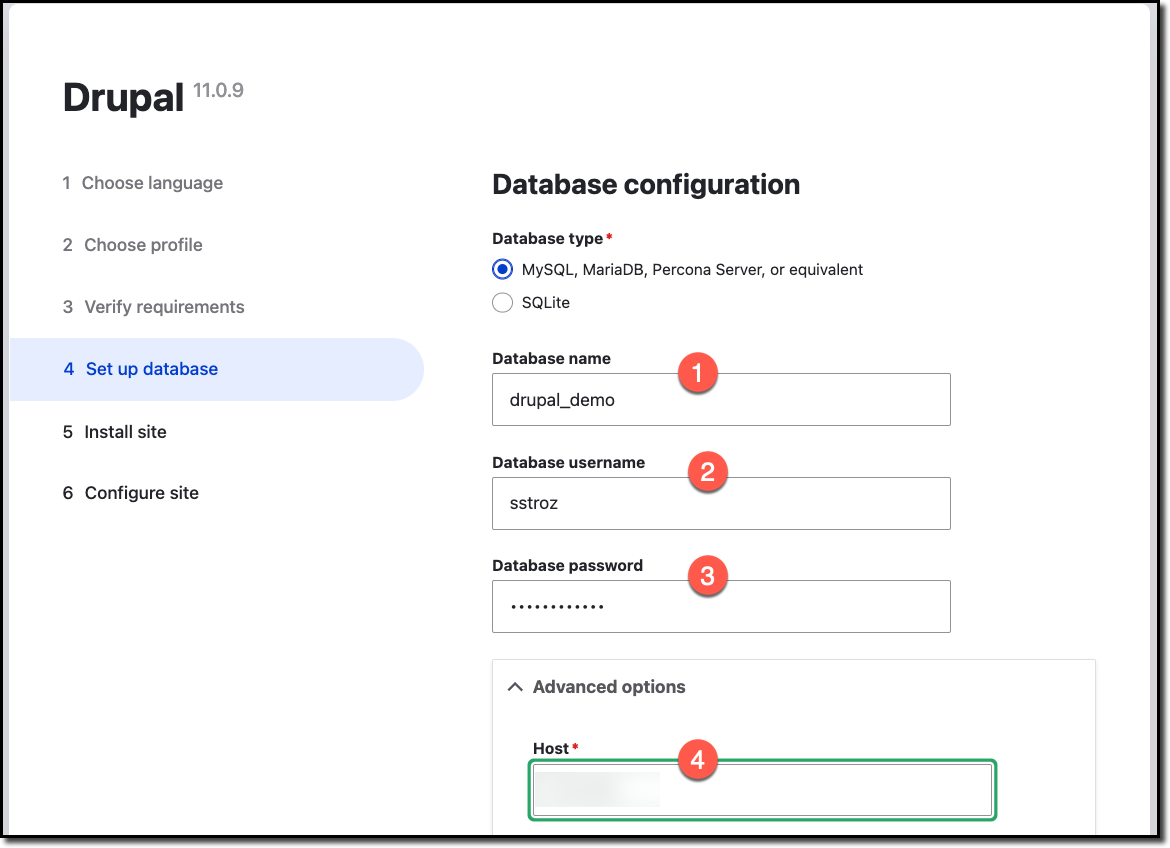This screenshot has height=848, width=1170.
Task: Select the Set up database step
Action: [x=151, y=369]
